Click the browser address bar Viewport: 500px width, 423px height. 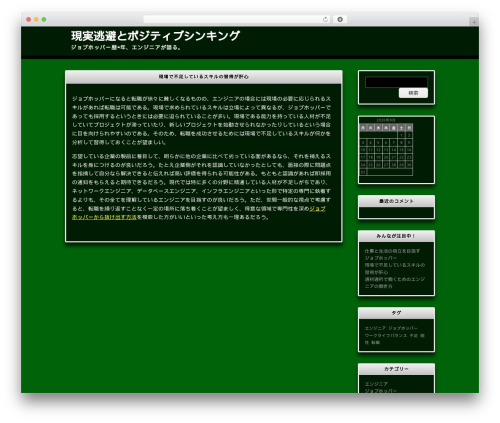(x=236, y=19)
